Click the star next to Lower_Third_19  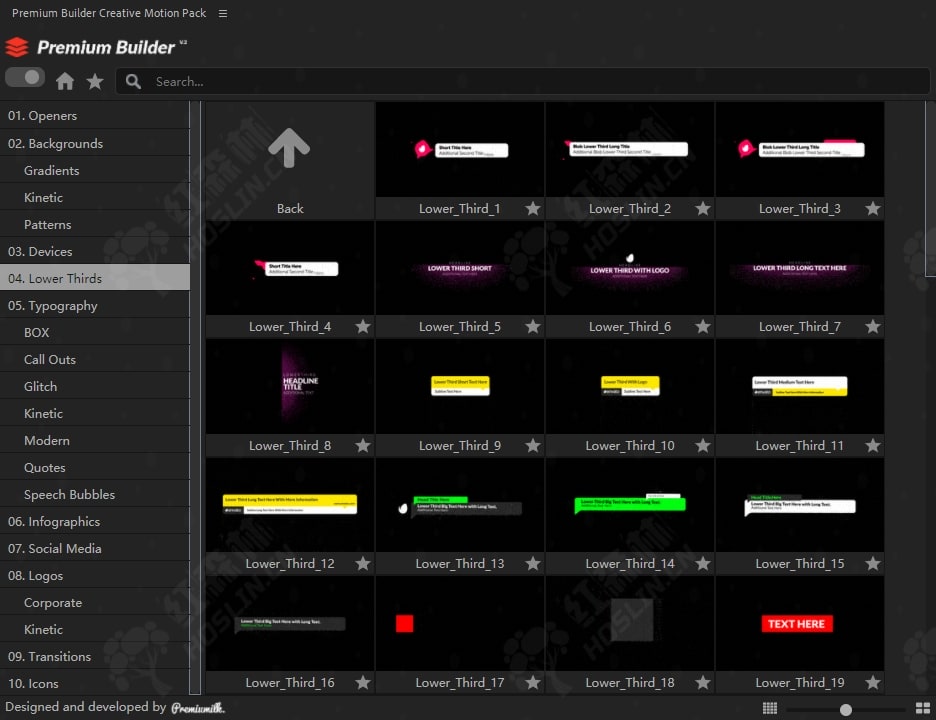pyautogui.click(x=873, y=682)
